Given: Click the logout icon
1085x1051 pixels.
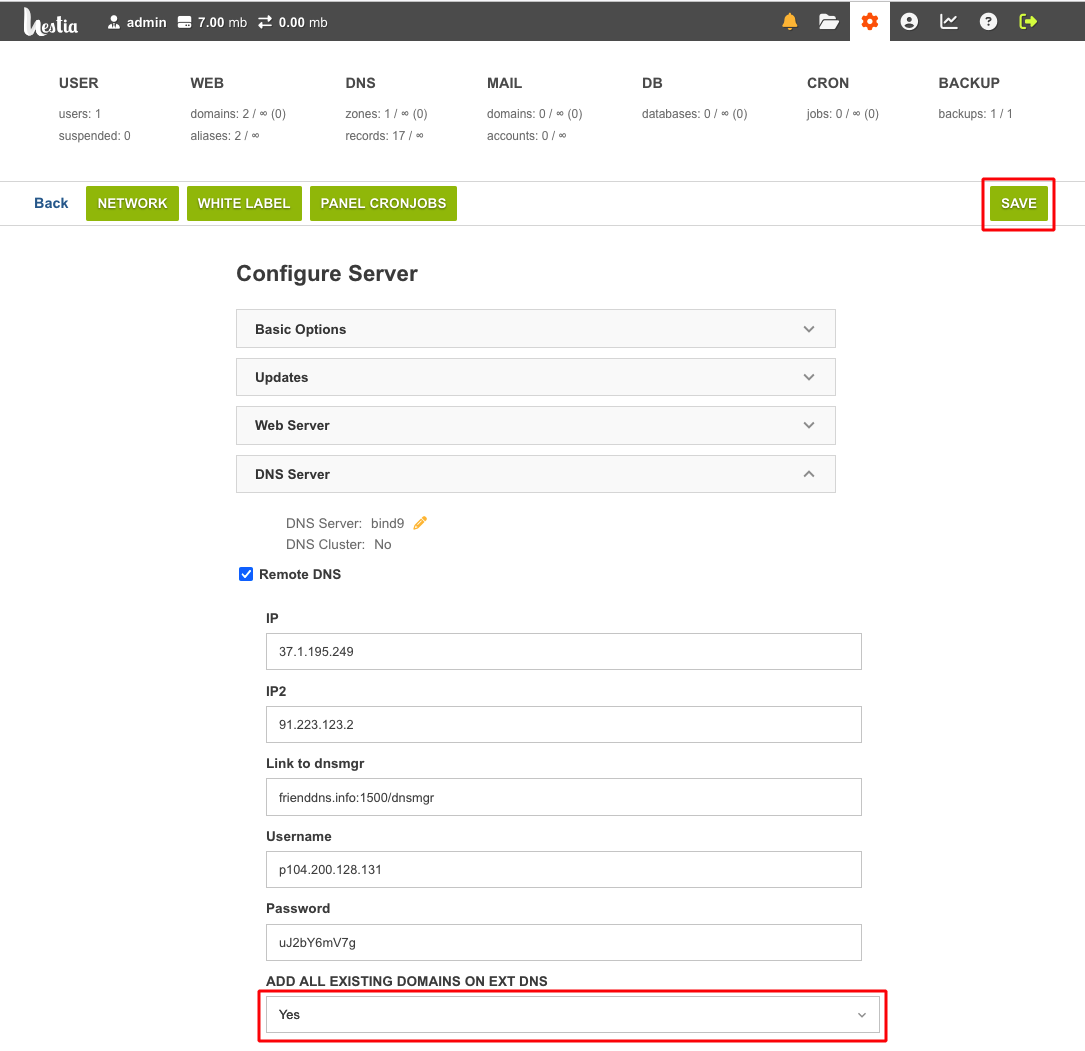Looking at the screenshot, I should pyautogui.click(x=1028, y=21).
